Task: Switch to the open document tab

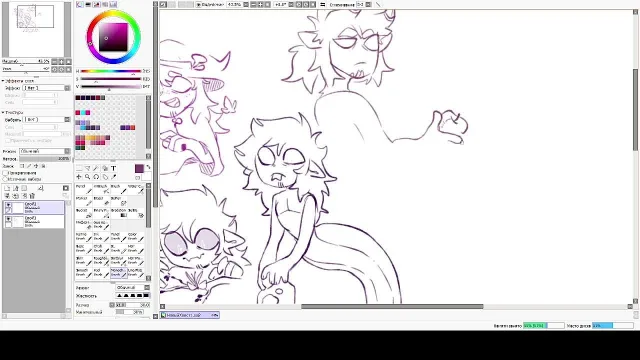Action: pos(189,315)
